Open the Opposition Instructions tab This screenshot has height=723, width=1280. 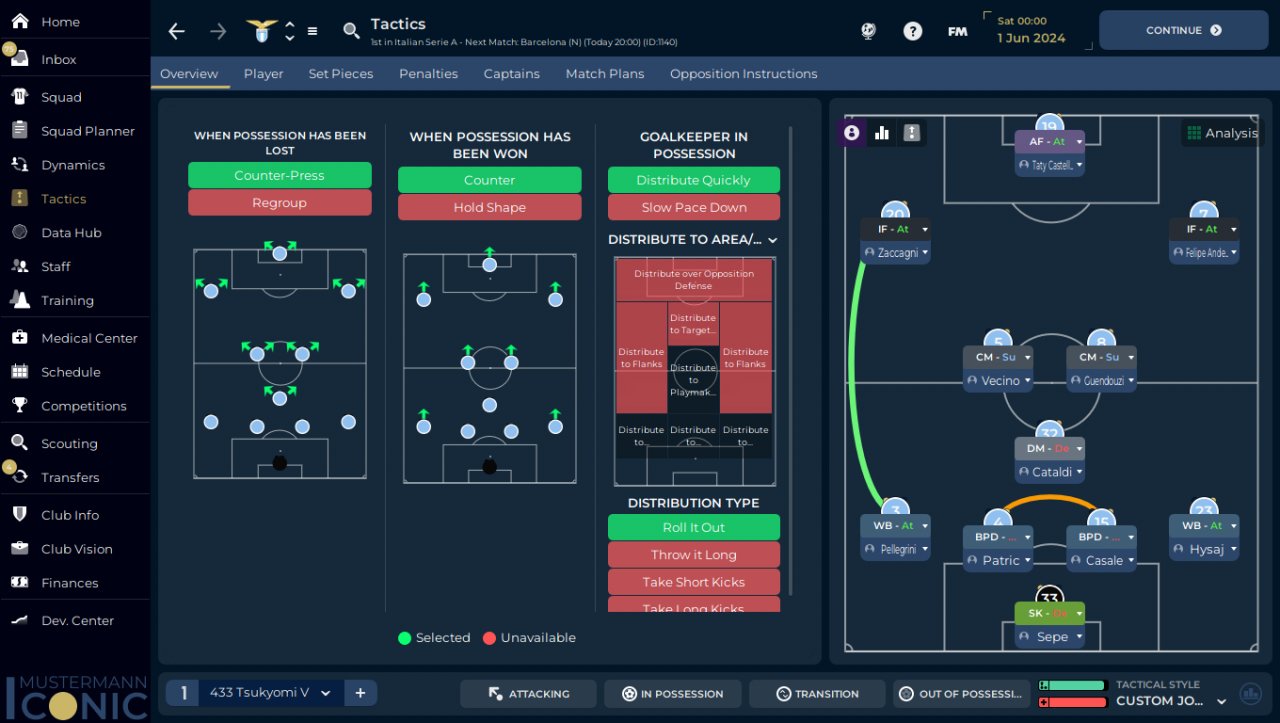click(x=743, y=74)
